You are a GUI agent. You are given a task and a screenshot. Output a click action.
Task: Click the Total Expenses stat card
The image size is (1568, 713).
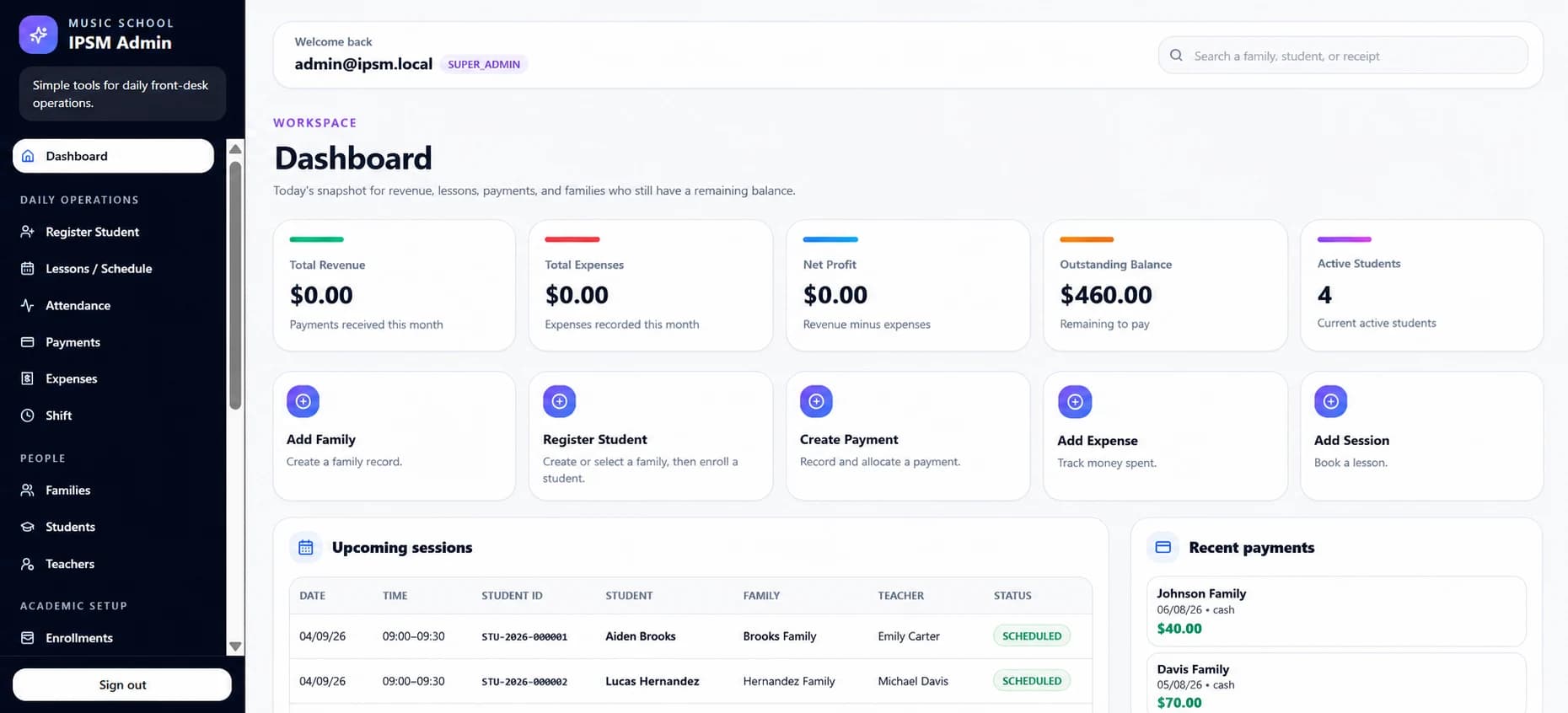pos(651,286)
